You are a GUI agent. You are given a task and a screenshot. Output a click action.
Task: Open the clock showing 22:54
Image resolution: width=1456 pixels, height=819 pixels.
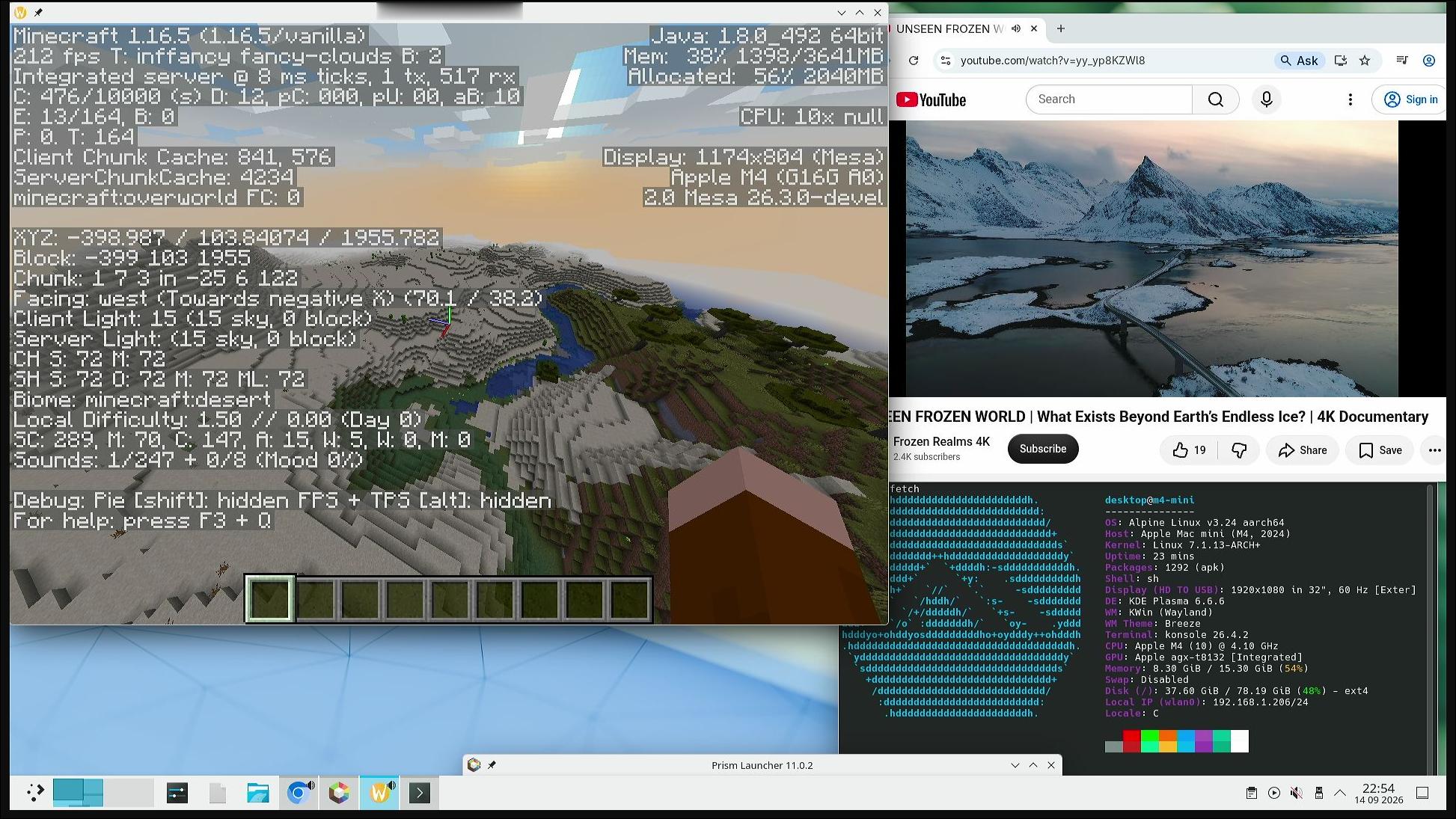(1378, 793)
